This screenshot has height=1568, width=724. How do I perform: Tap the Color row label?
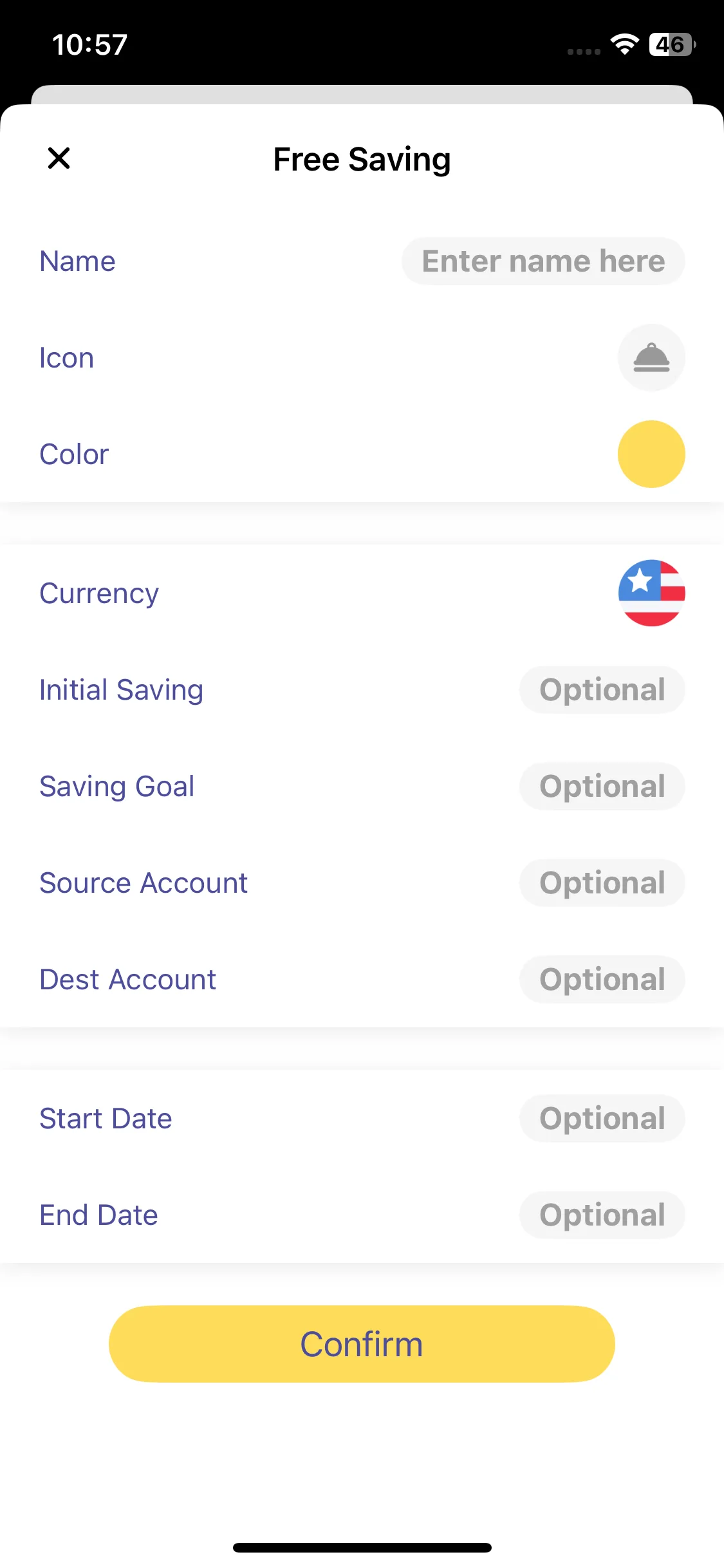[x=74, y=454]
